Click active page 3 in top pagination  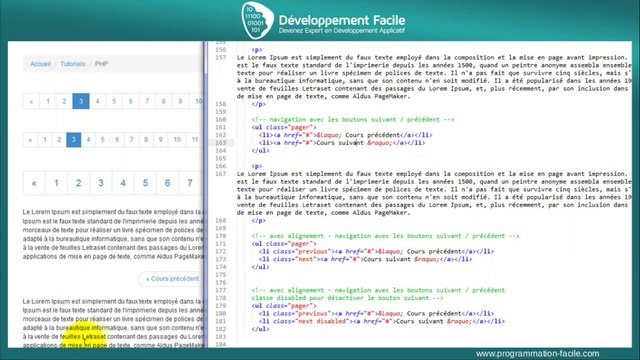click(81, 101)
